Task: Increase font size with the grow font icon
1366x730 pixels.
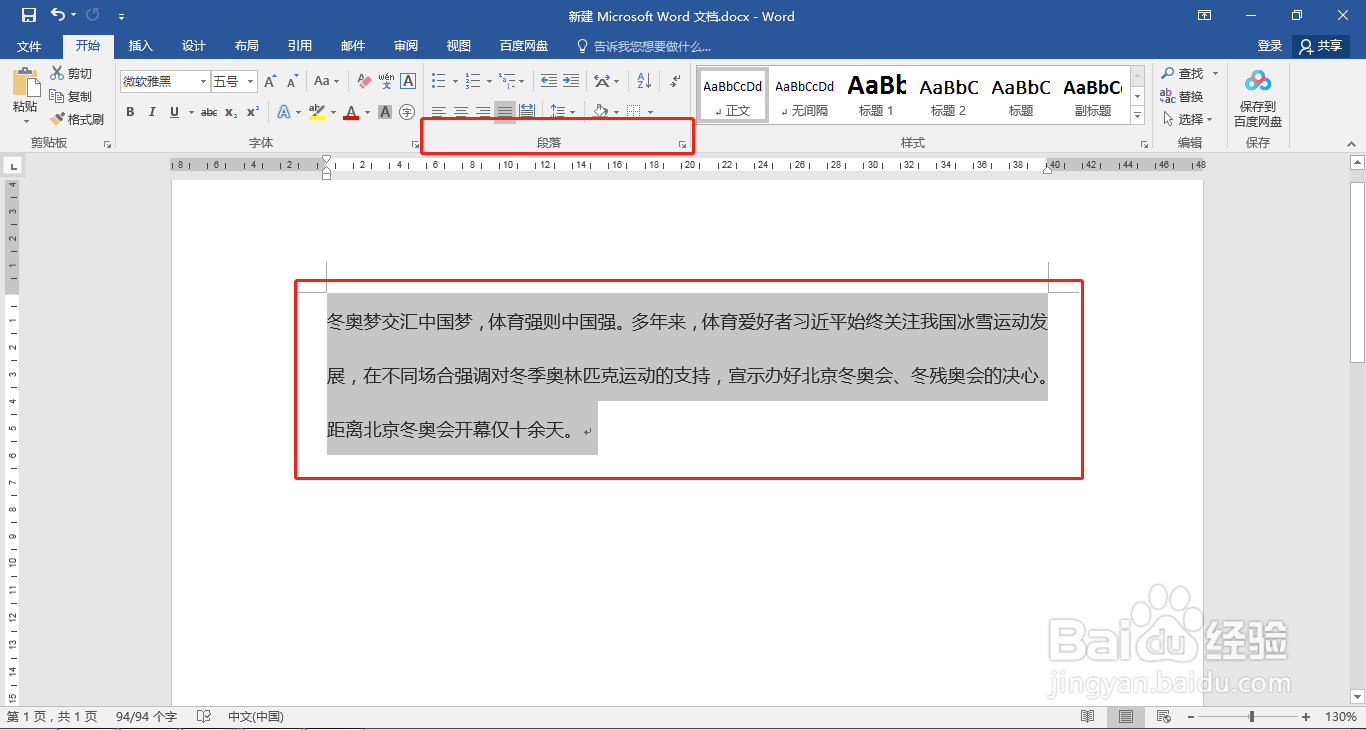Action: [x=270, y=81]
